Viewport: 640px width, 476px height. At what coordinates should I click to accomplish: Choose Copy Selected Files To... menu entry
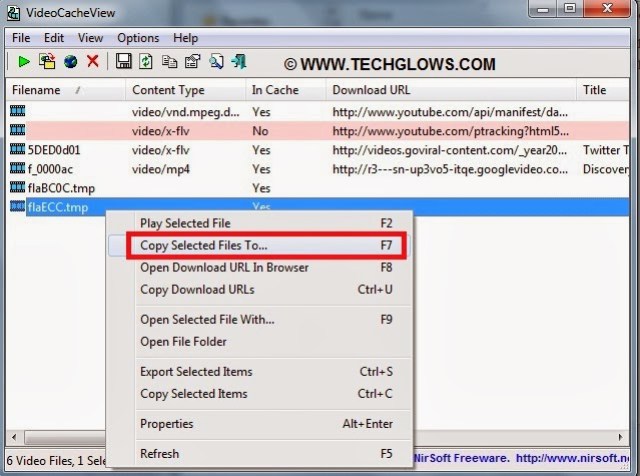tap(261, 245)
